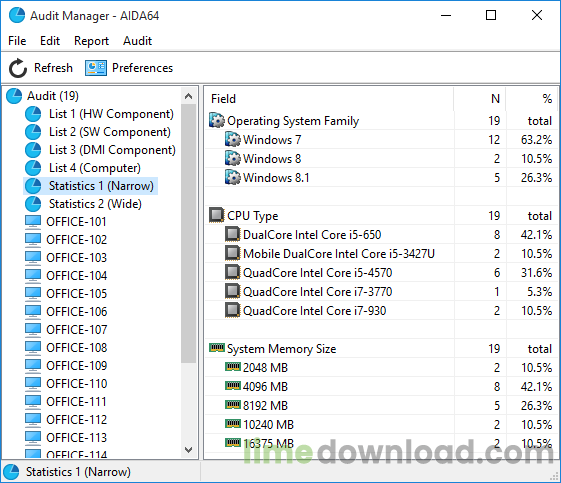
Task: Click the QuadCore Intel Core i7-3770 chip icon
Action: pyautogui.click(x=233, y=291)
